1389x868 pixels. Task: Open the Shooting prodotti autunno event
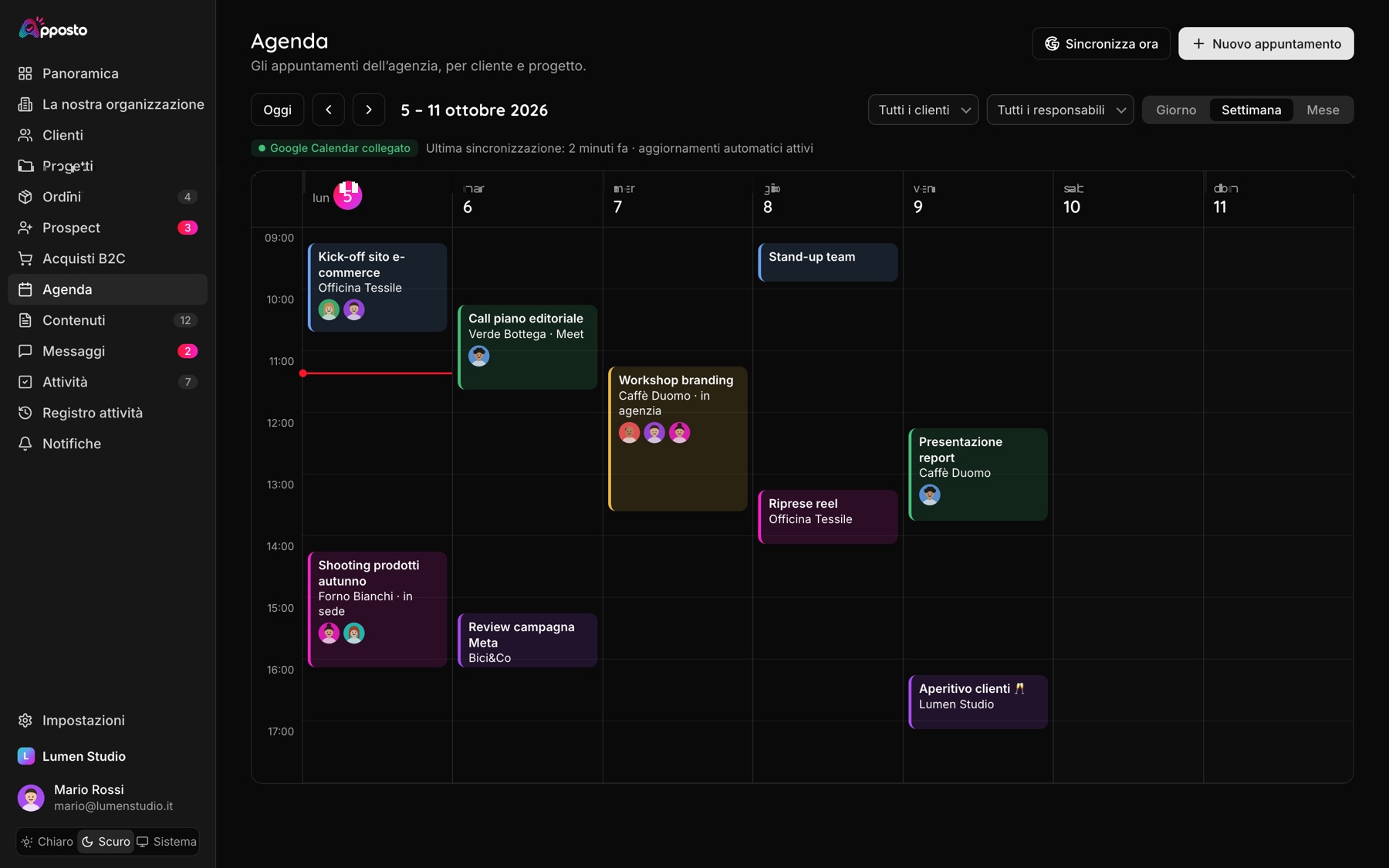point(377,610)
